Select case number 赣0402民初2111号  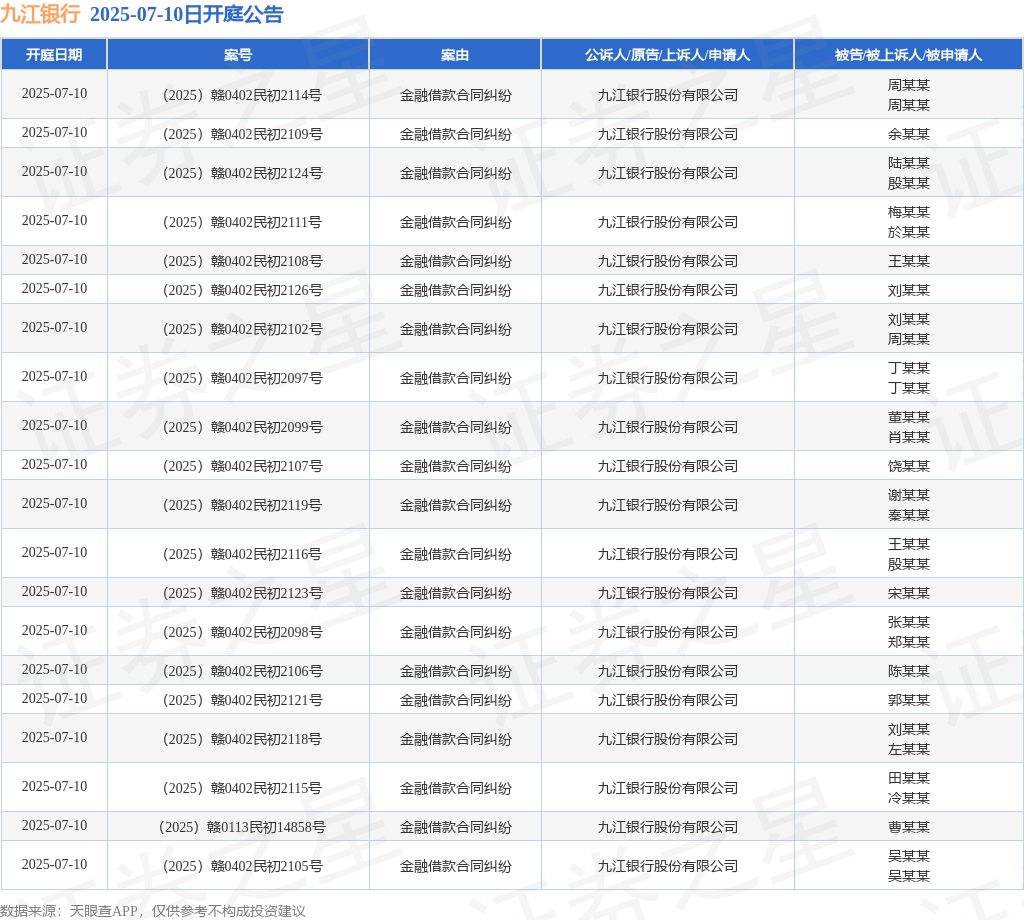point(242,222)
